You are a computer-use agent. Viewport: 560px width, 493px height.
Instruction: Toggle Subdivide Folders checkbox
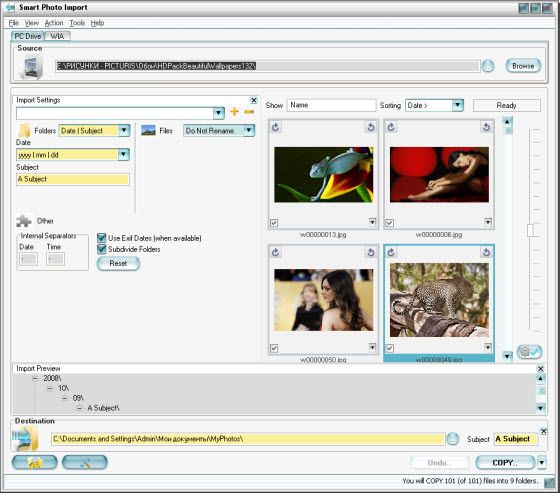[x=102, y=249]
